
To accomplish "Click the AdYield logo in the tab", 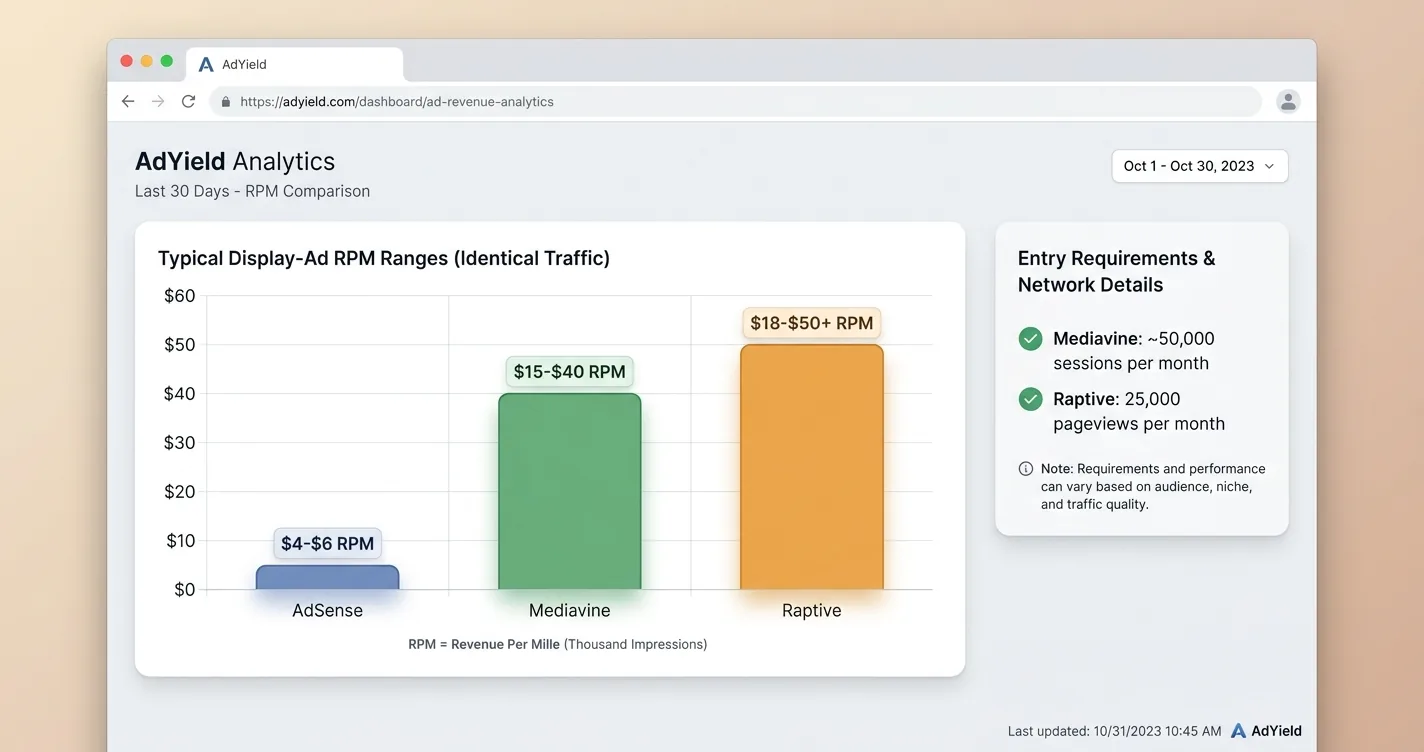I will pyautogui.click(x=206, y=64).
